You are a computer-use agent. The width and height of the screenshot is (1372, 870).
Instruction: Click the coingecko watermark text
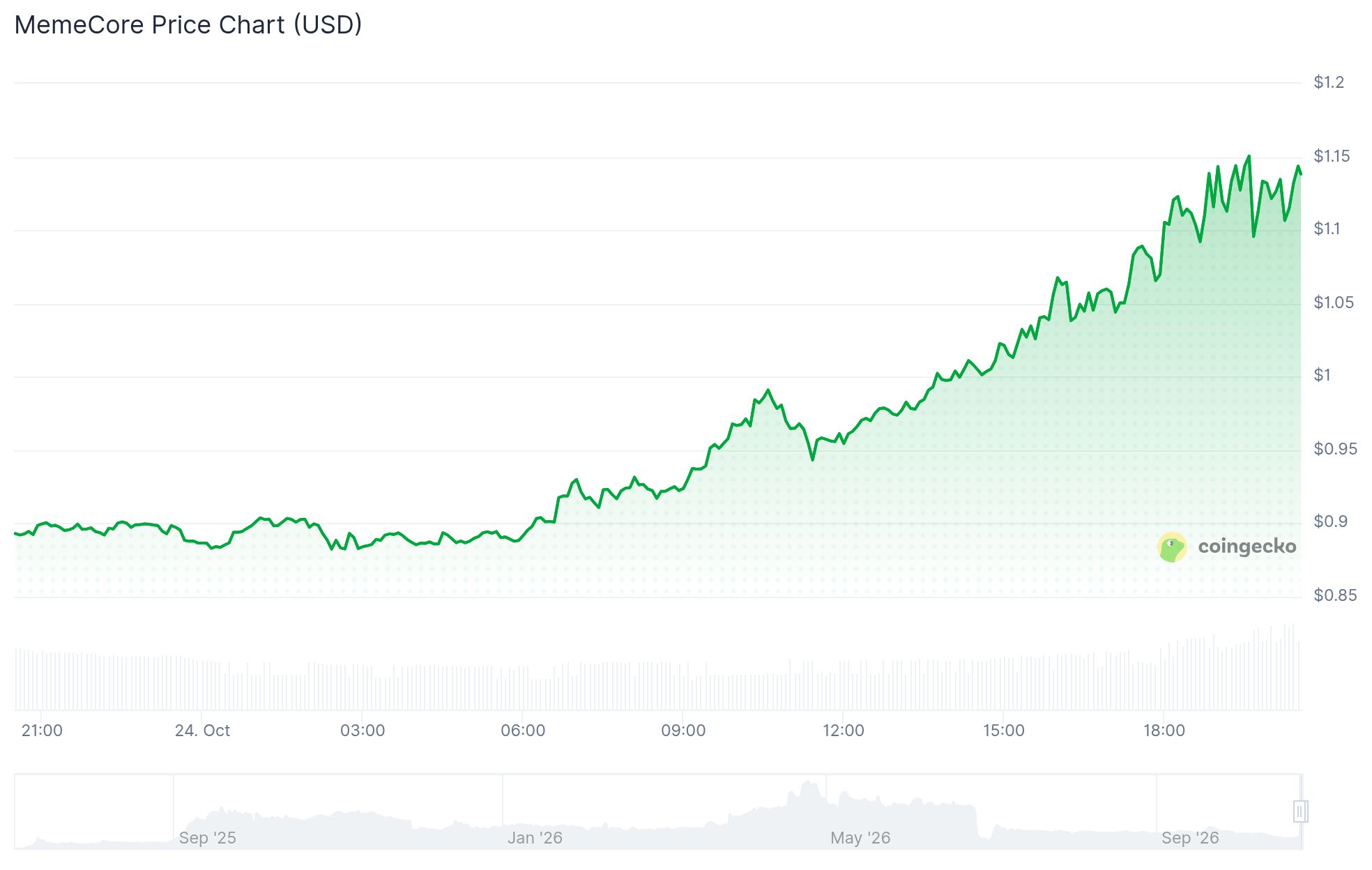(1247, 547)
